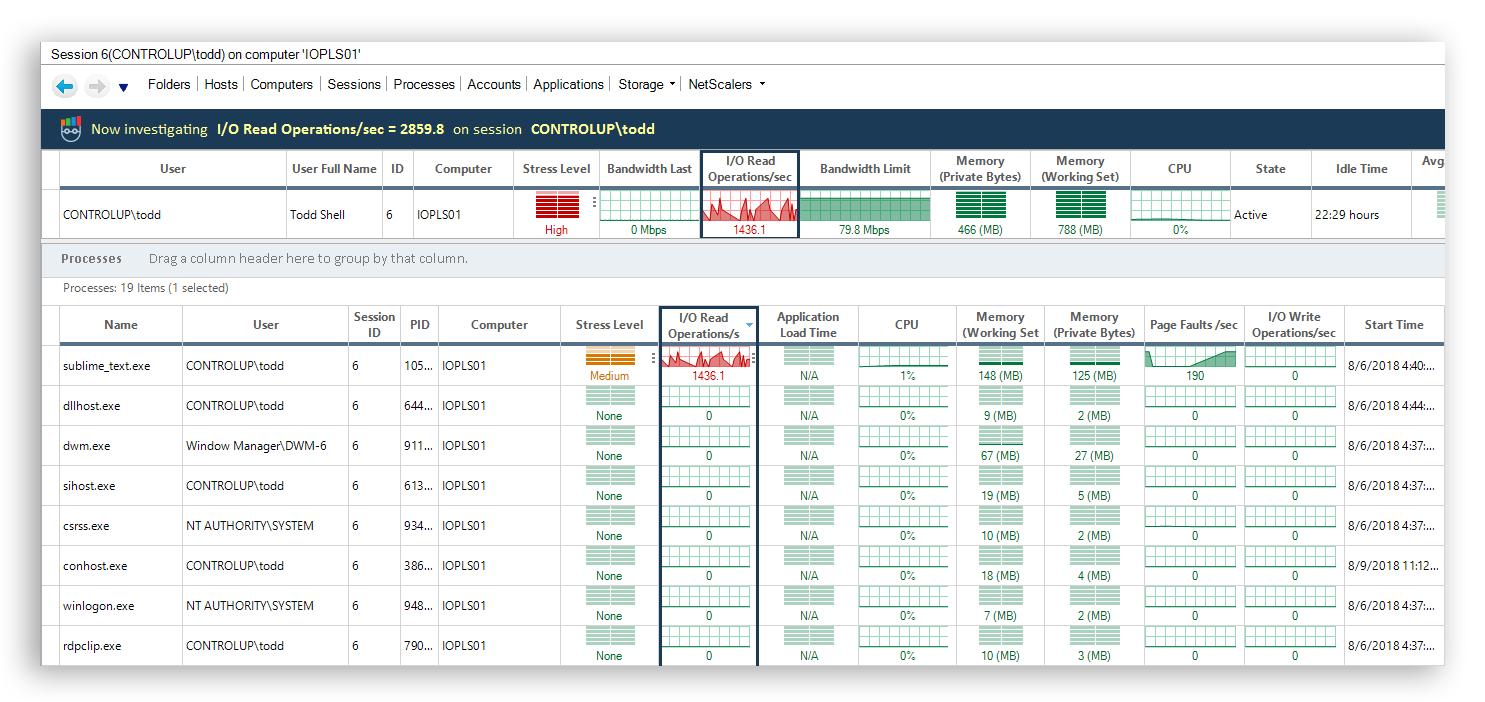1485x702 pixels.
Task: Click the blue back navigation arrow
Action: point(65,87)
